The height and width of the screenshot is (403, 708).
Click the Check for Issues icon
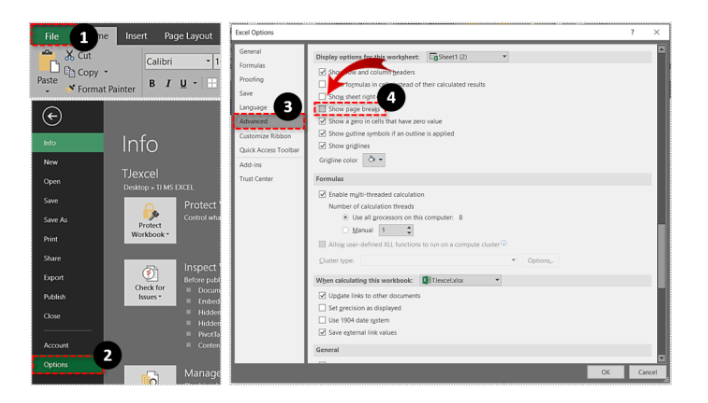coord(150,273)
